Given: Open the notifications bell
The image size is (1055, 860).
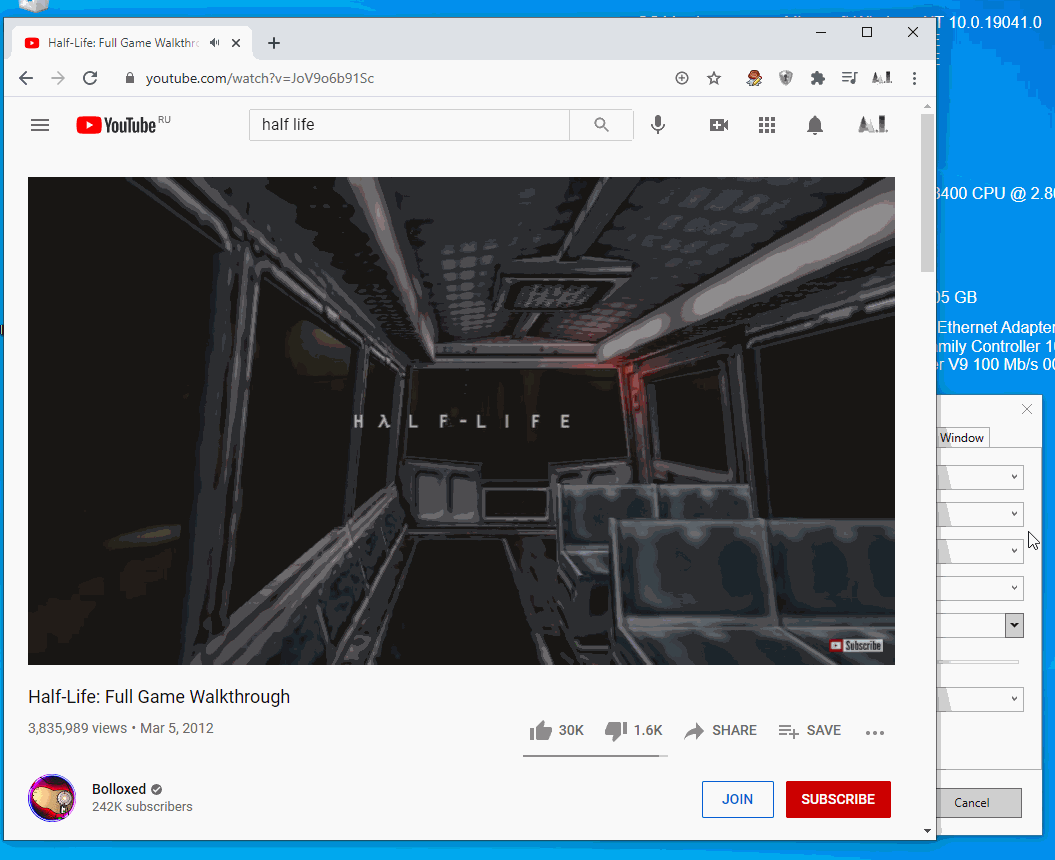Looking at the screenshot, I should click(815, 125).
